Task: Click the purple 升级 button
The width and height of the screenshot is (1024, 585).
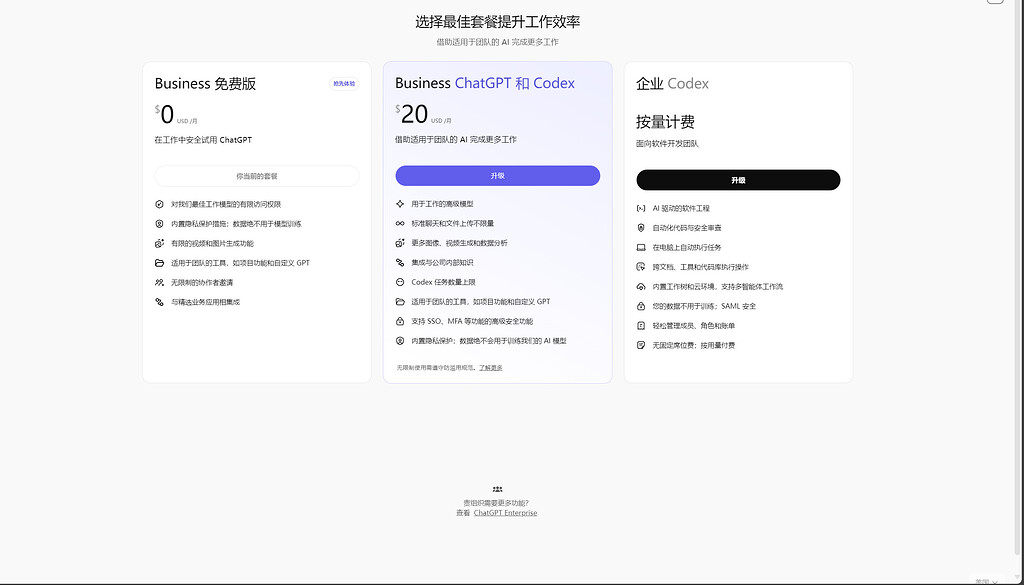Action: (498, 176)
